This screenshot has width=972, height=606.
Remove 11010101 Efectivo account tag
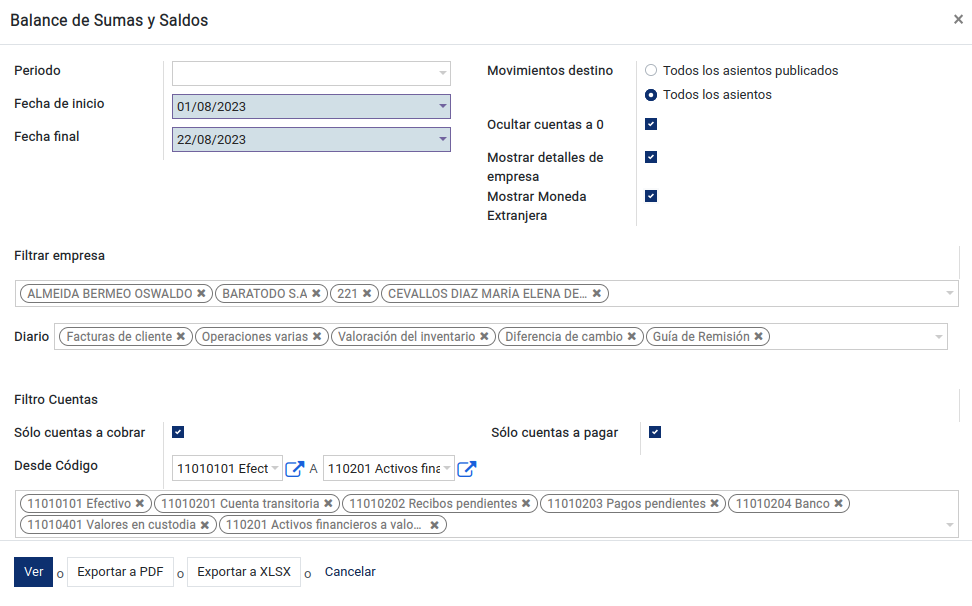(x=140, y=504)
